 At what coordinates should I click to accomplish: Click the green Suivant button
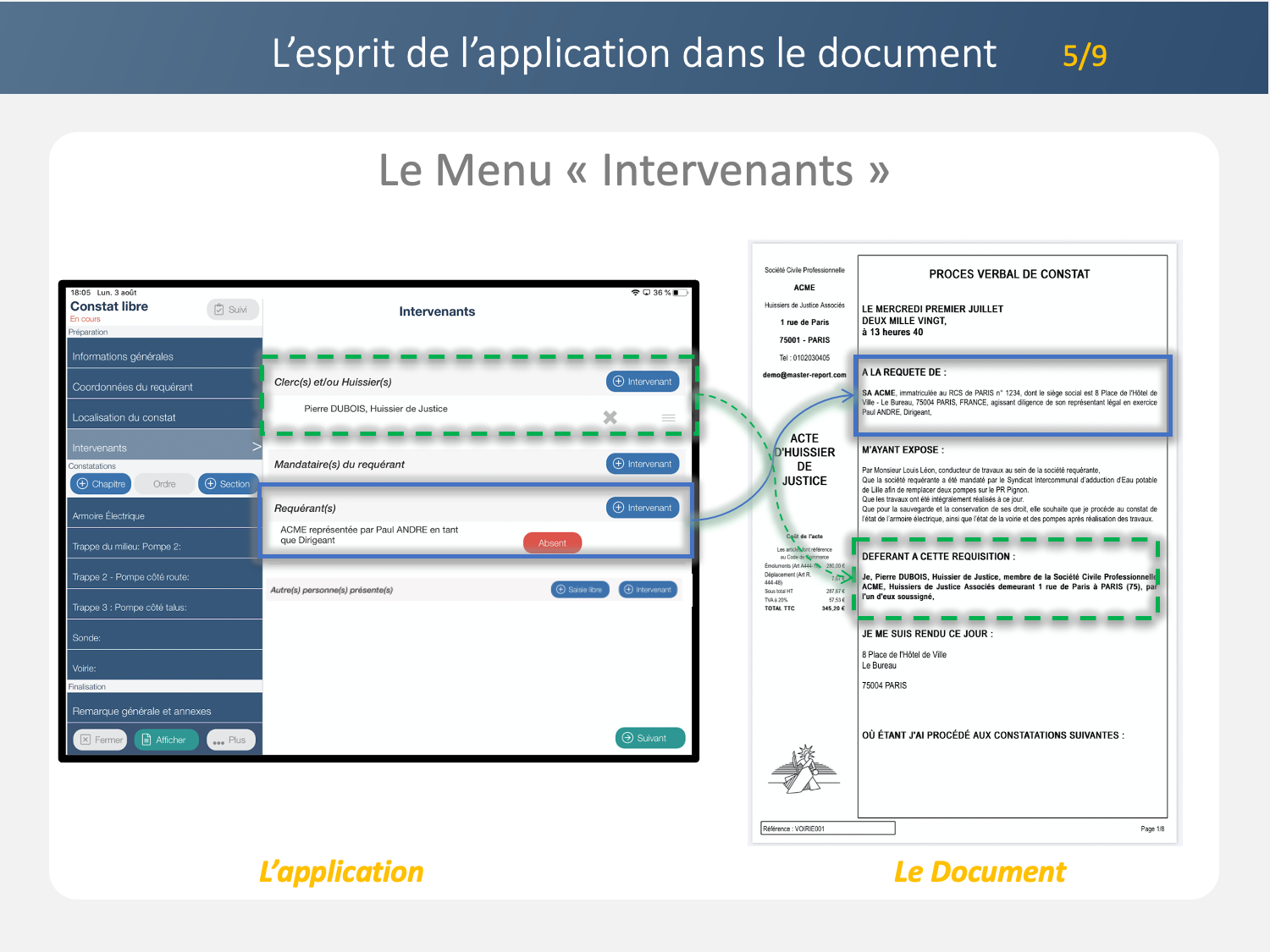point(649,738)
